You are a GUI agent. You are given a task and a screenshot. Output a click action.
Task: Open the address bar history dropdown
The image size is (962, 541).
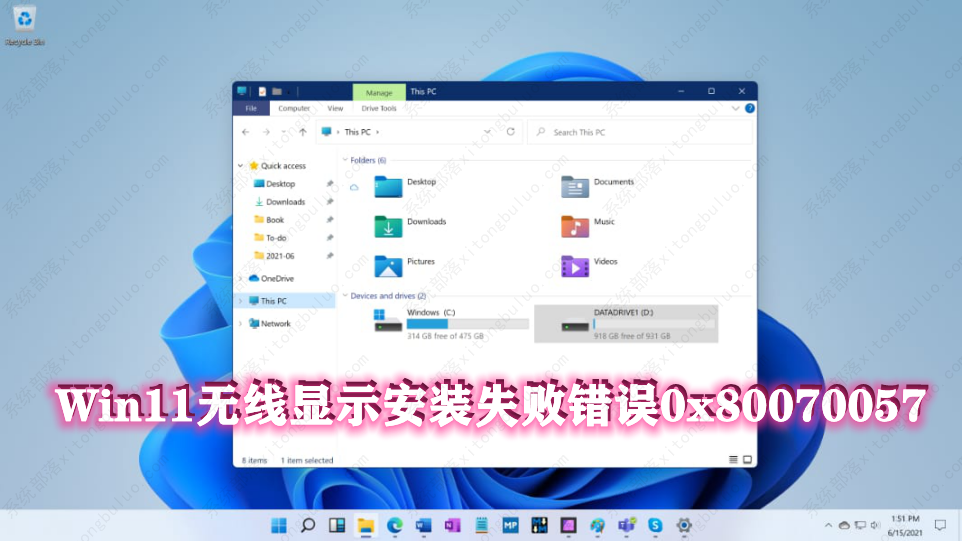(487, 132)
